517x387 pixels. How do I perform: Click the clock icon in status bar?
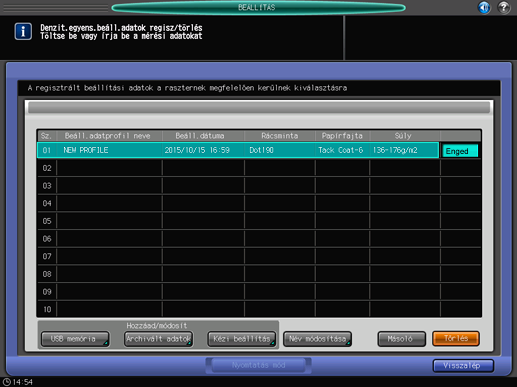pyautogui.click(x=7, y=382)
